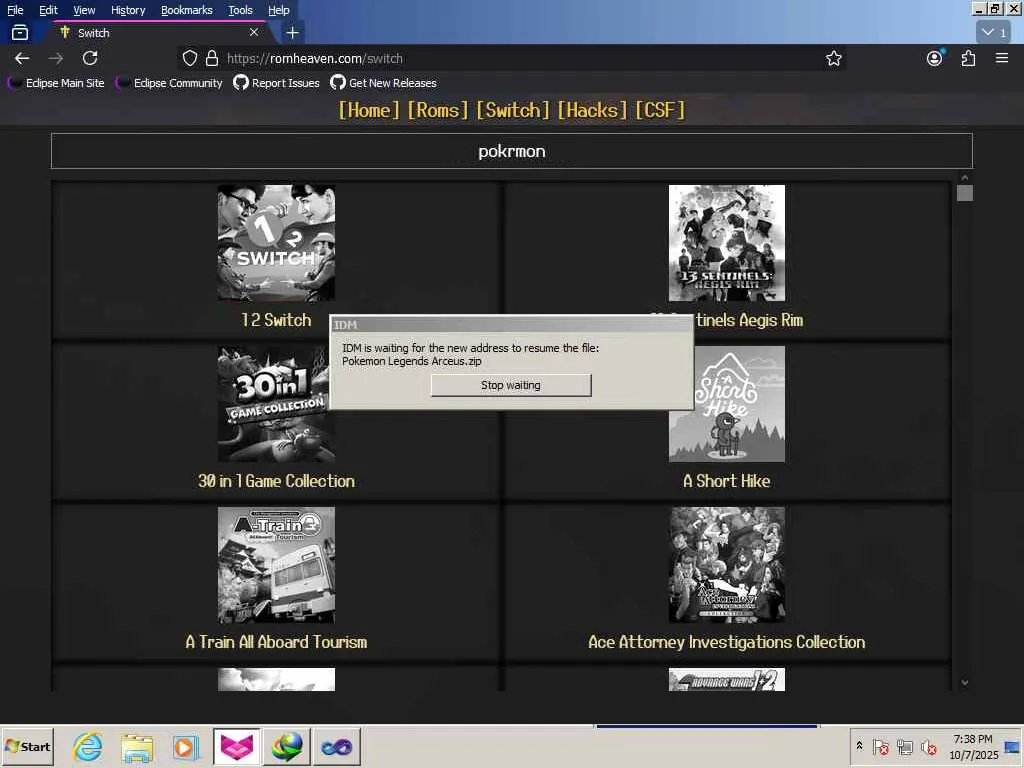This screenshot has width=1024, height=768.
Task: Launch Internet Explorer from taskbar
Action: 88,746
